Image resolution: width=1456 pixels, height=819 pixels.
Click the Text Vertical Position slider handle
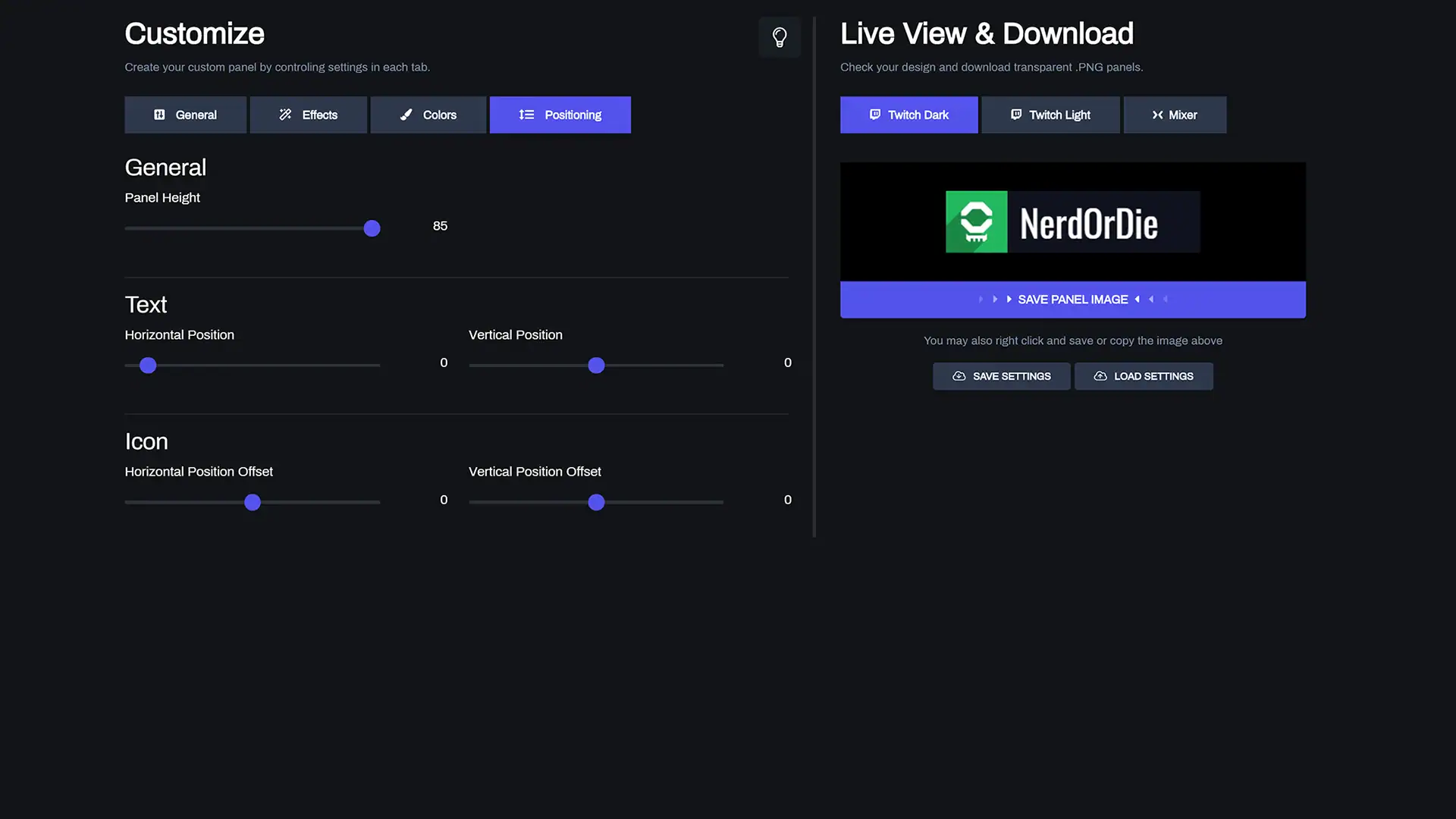click(x=597, y=366)
